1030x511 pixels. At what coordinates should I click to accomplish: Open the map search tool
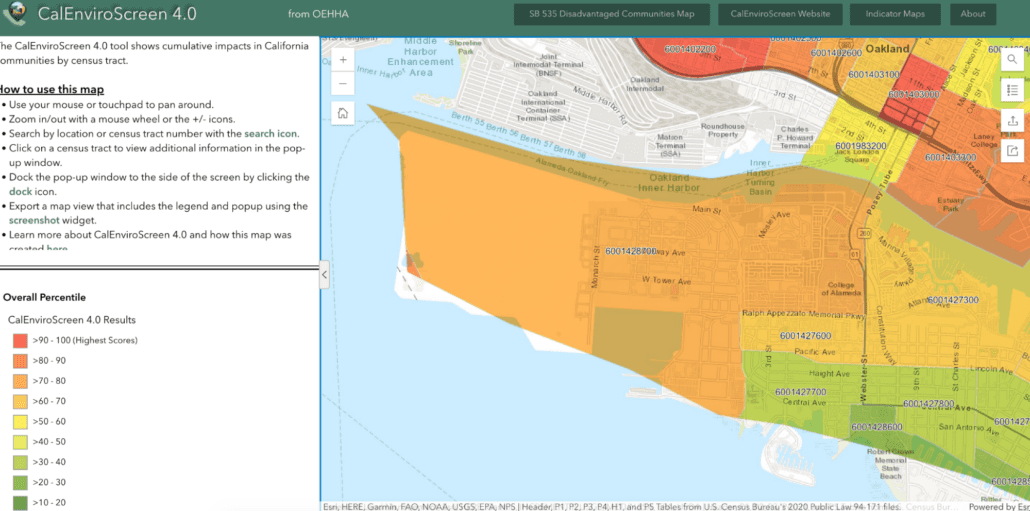coord(1013,60)
